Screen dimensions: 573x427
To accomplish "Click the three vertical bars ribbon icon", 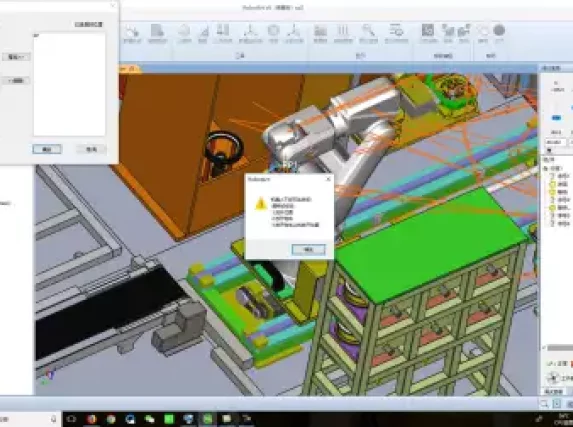I will tap(342, 30).
